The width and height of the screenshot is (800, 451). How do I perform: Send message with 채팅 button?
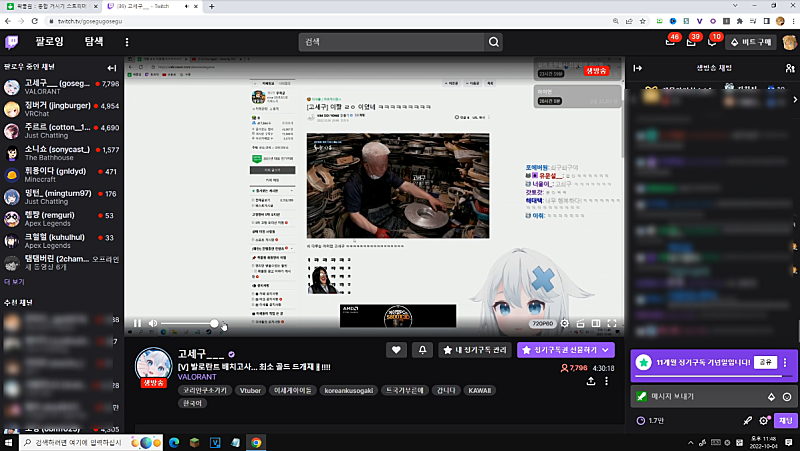coord(785,421)
